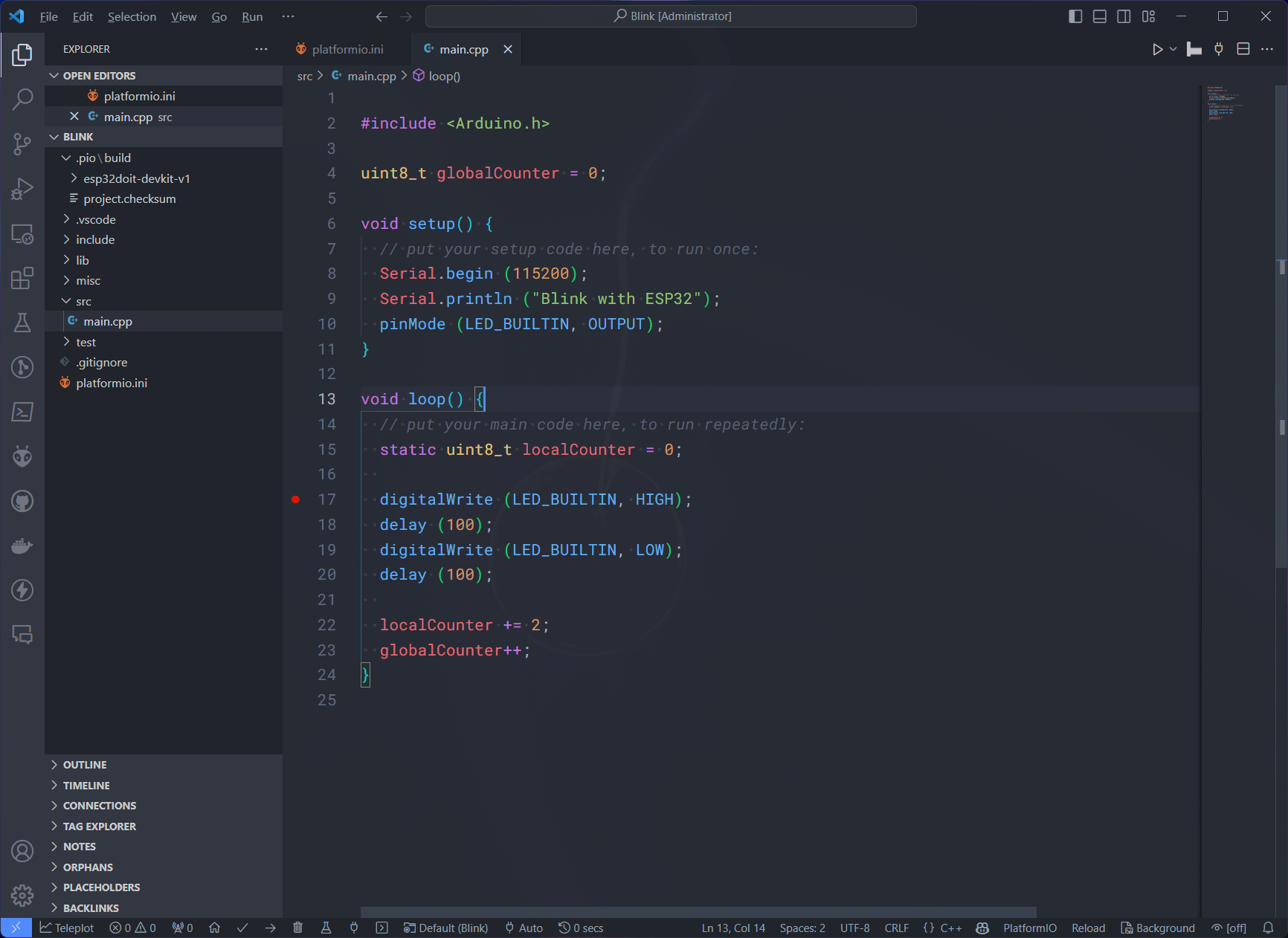Screen dimensions: 1288x938
Task: Click the CRLF line ending indicator
Action: coord(896,928)
